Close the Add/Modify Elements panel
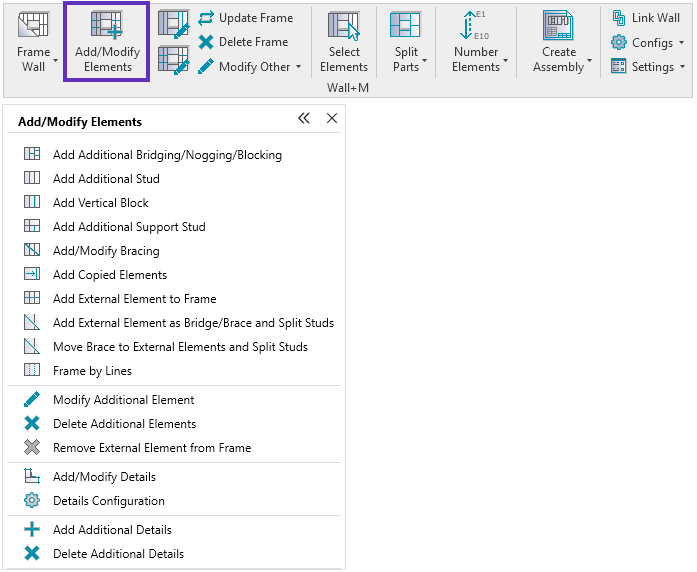The width and height of the screenshot is (697, 572). tap(332, 119)
